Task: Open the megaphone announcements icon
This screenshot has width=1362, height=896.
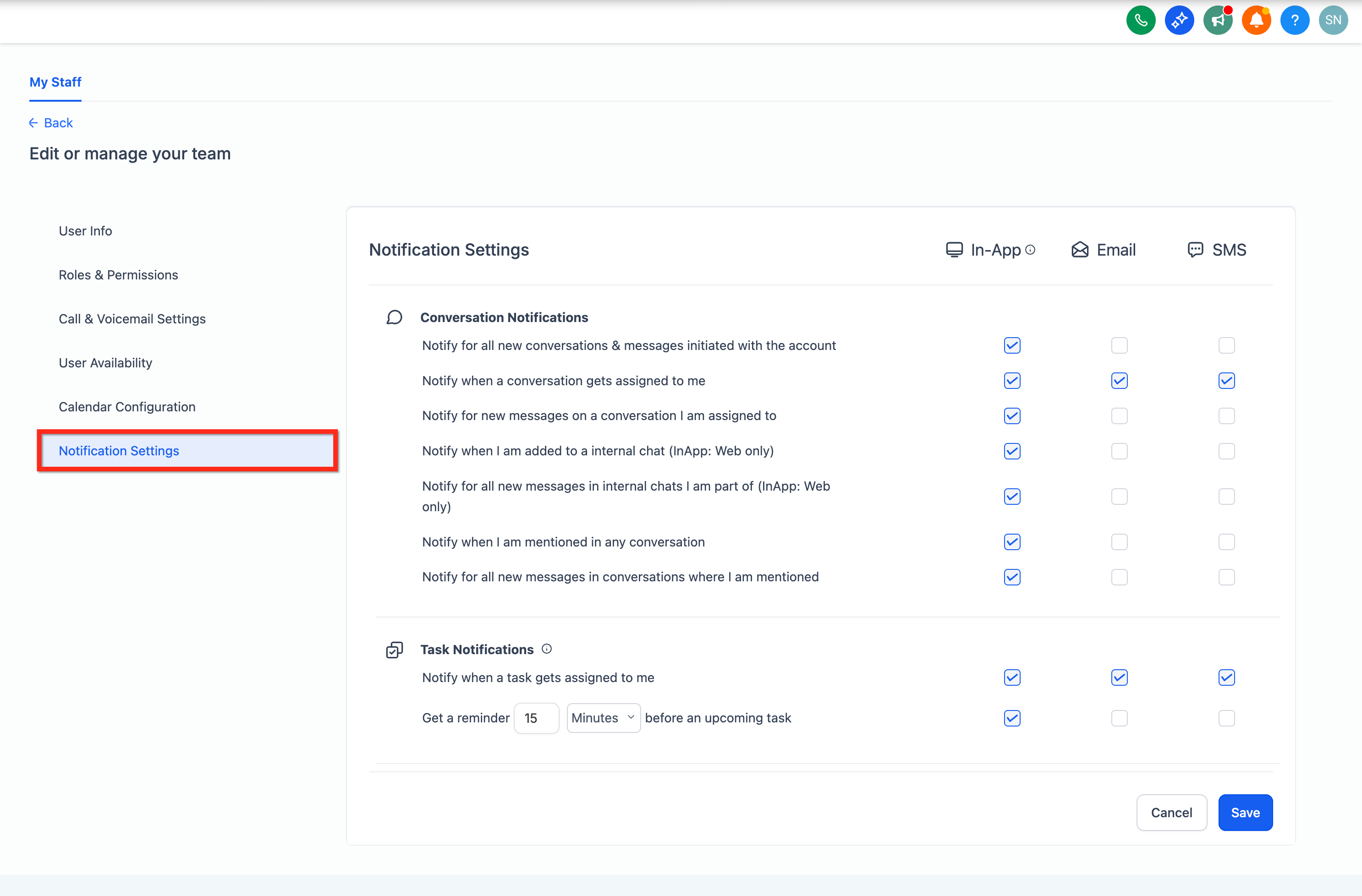Action: pos(1217,21)
